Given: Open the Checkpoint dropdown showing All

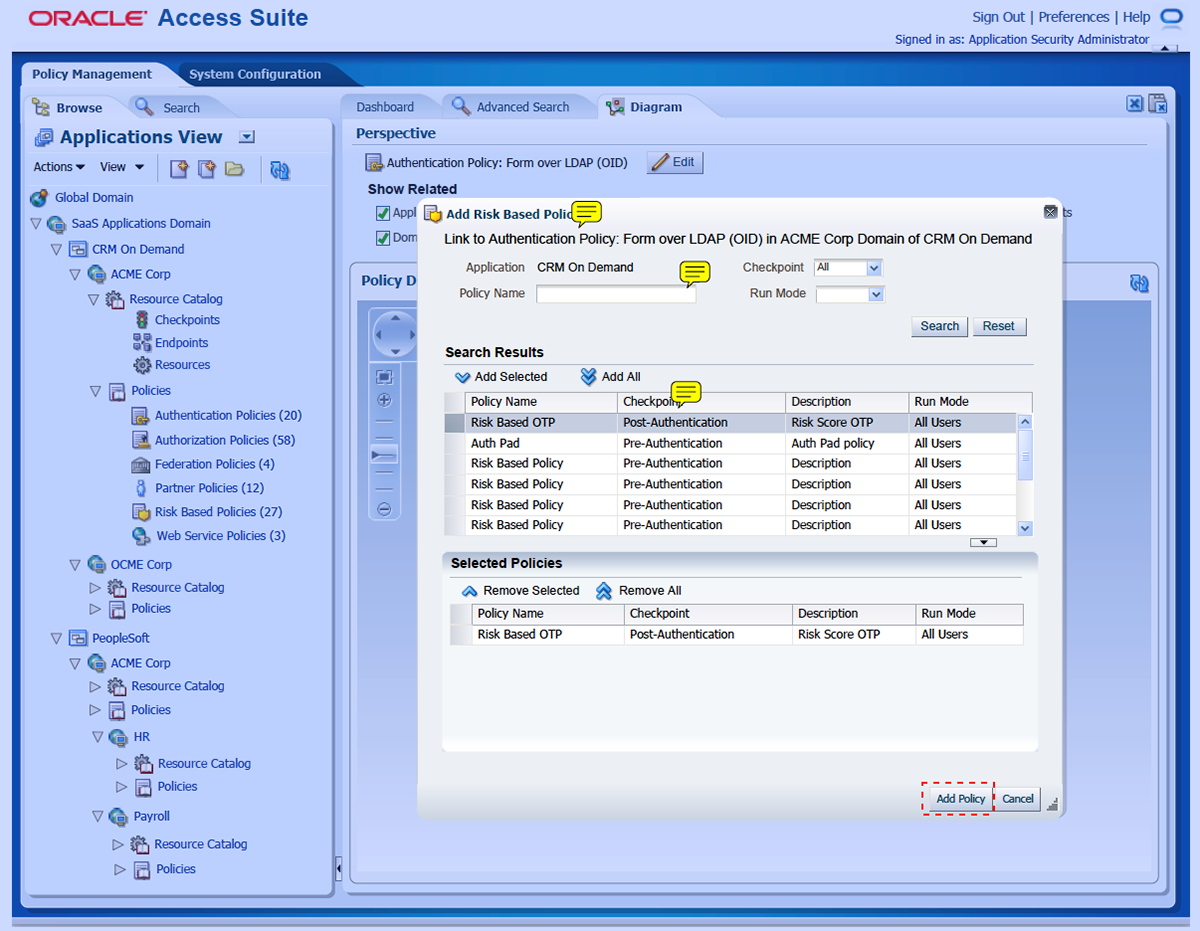Looking at the screenshot, I should (x=874, y=268).
